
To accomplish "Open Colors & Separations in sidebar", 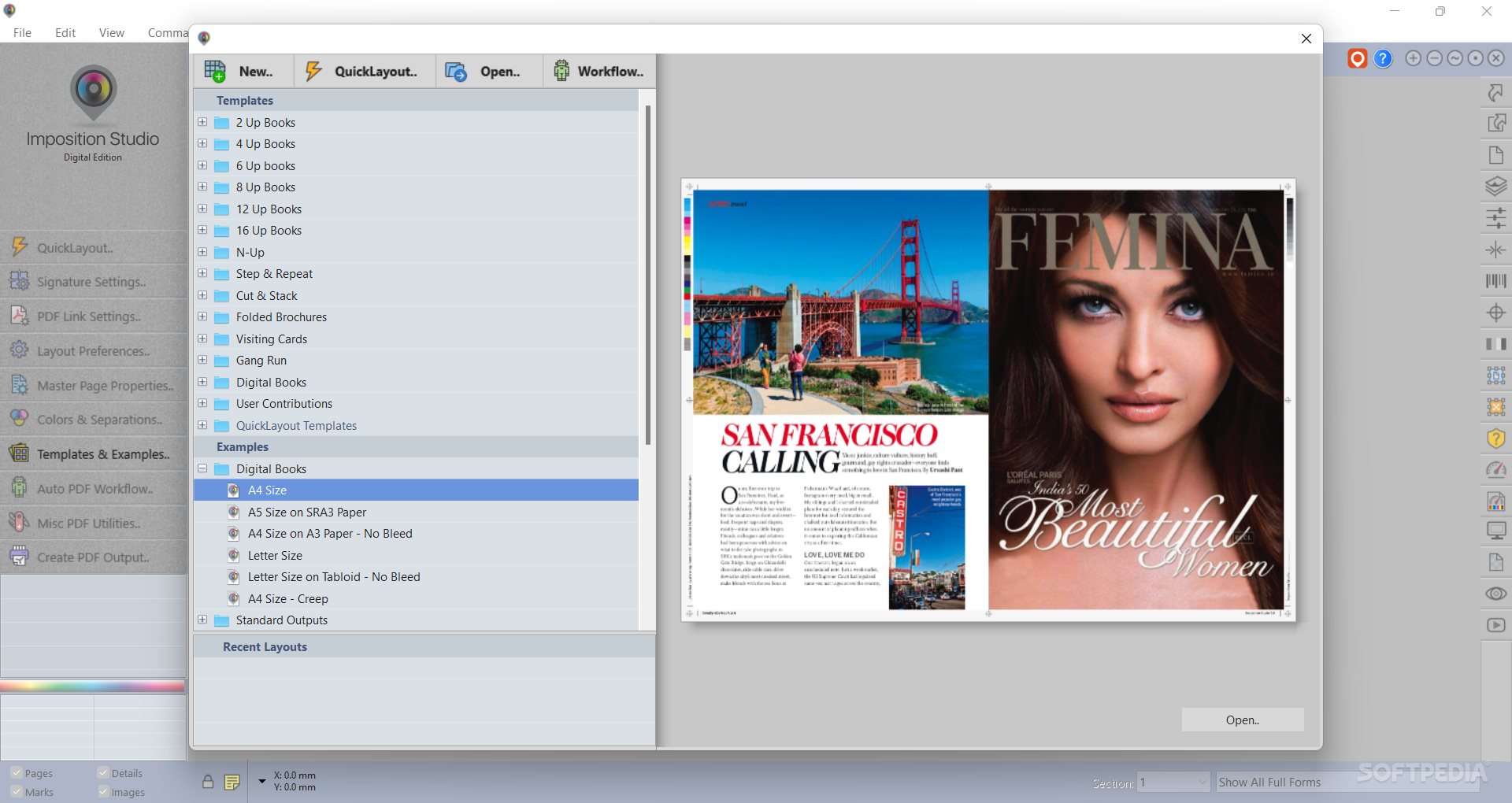I will (x=94, y=419).
